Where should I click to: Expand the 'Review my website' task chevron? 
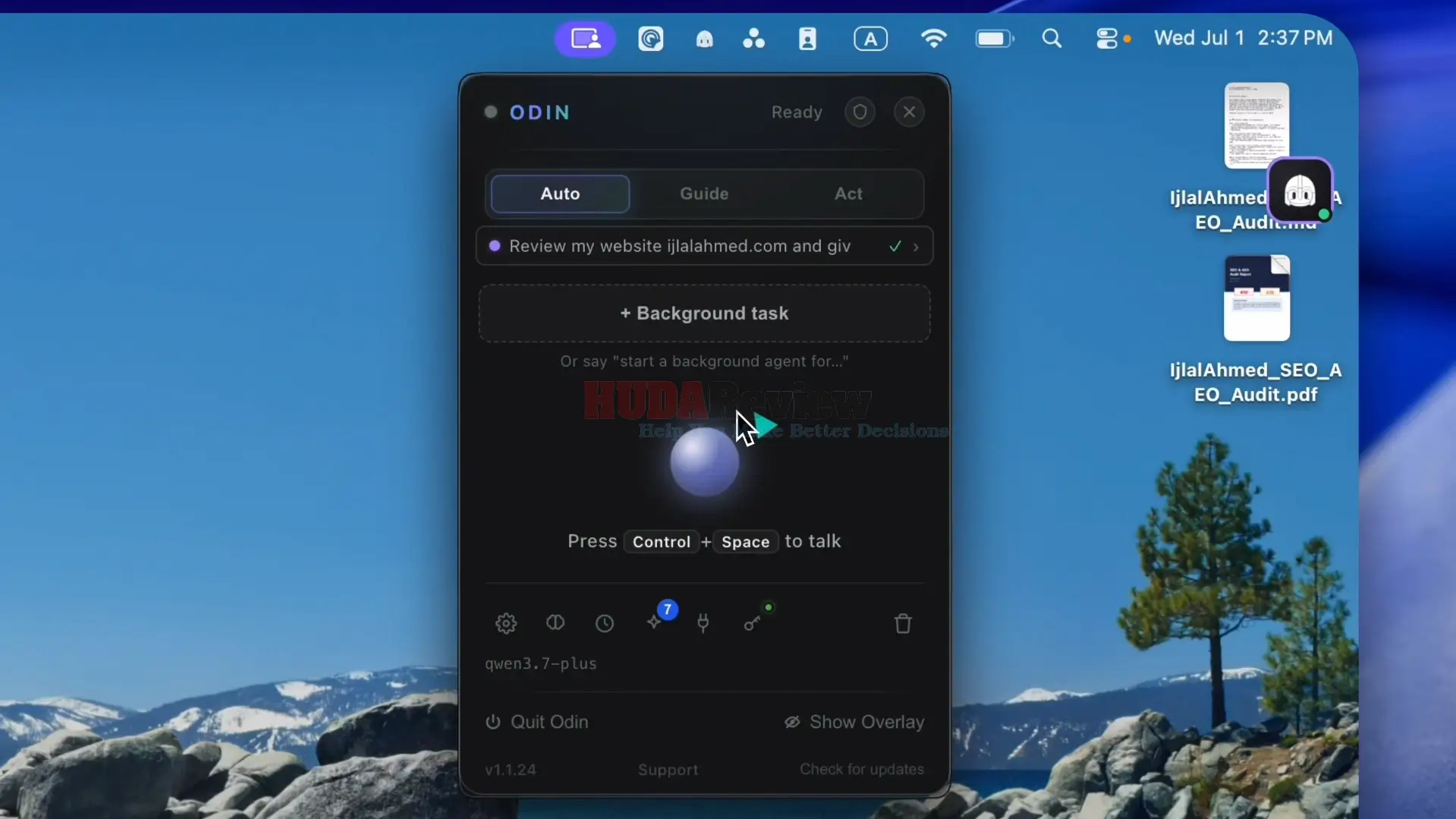click(916, 247)
